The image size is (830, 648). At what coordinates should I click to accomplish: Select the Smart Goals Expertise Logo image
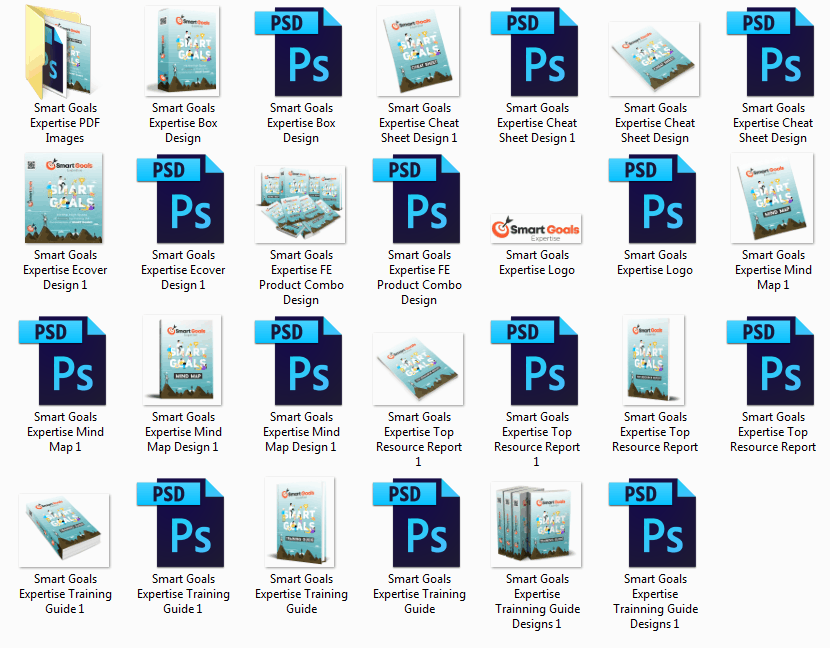click(x=537, y=230)
